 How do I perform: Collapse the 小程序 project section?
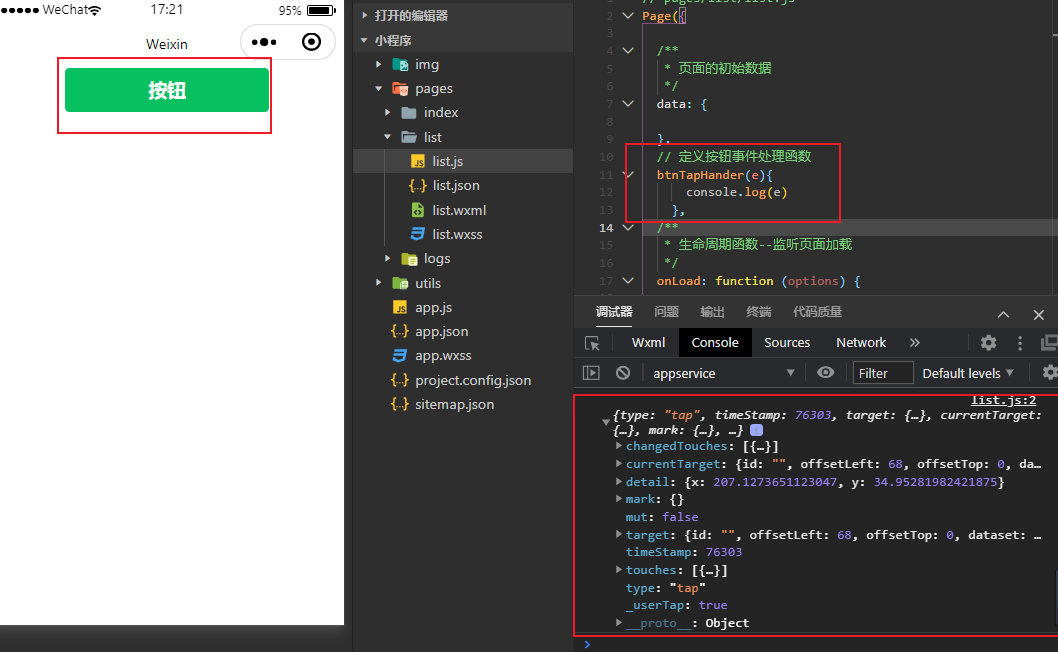(x=364, y=40)
